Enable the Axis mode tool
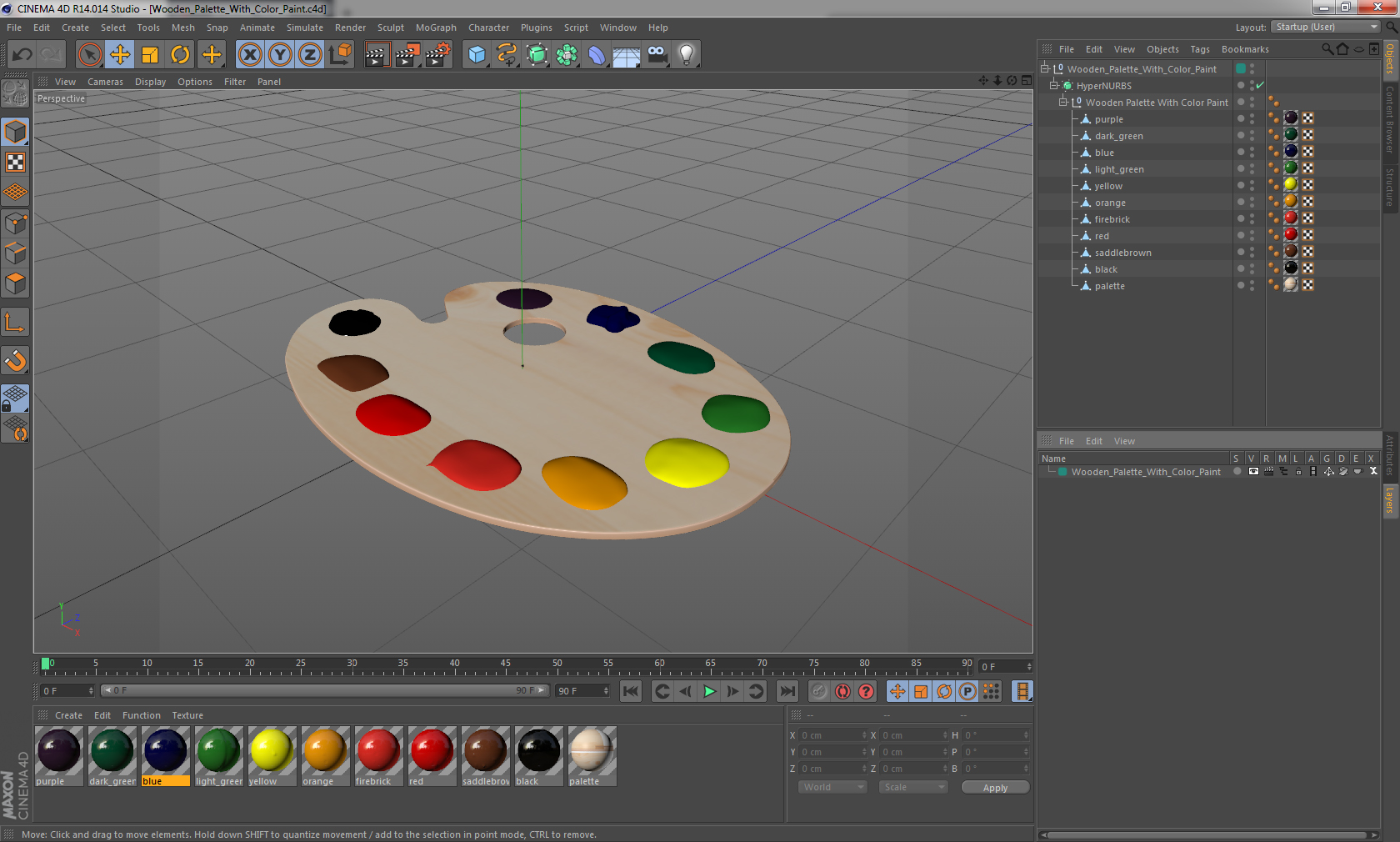Image resolution: width=1400 pixels, height=842 pixels. (x=16, y=322)
